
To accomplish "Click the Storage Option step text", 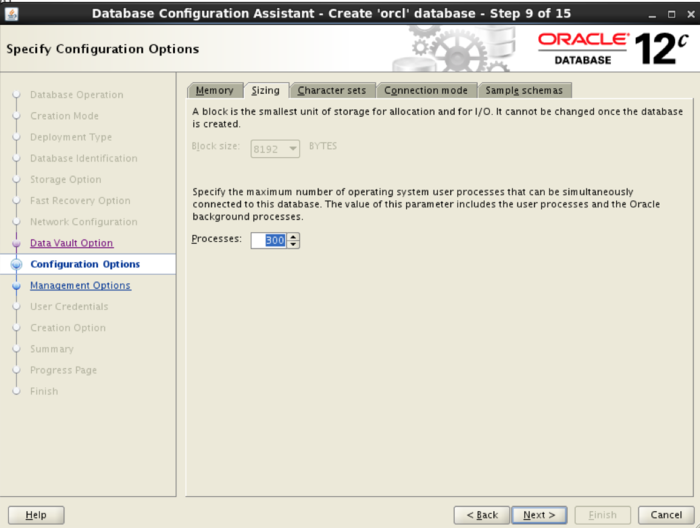I will point(66,179).
